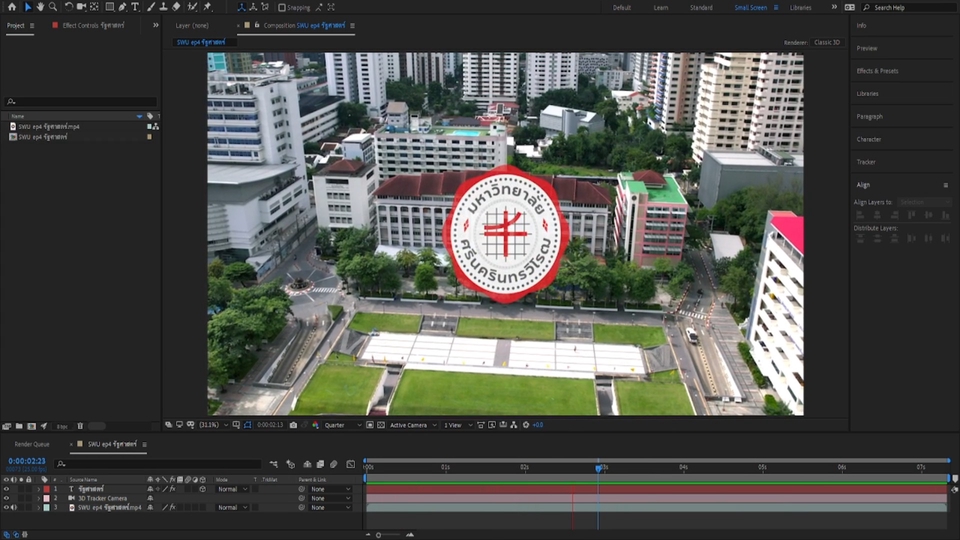Choose the Local Axis mode icon
This screenshot has height=540, width=960.
click(241, 7)
